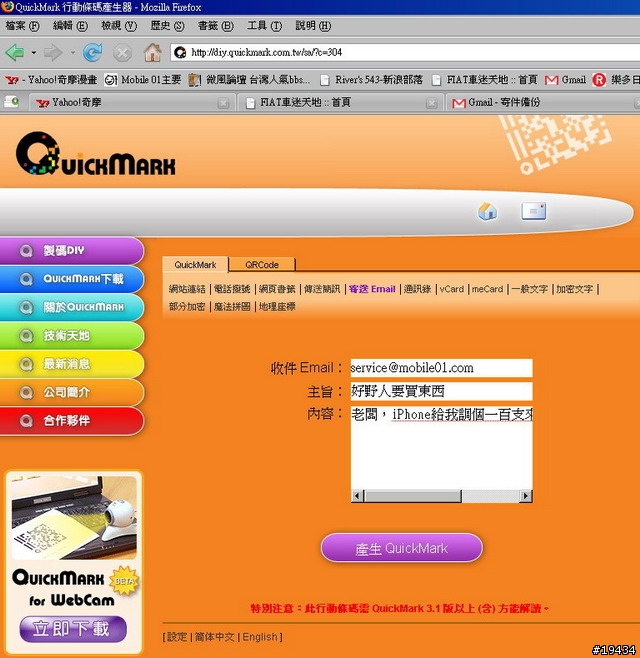Choose 電話撥號 code type
The width and height of the screenshot is (640, 658).
[232, 289]
